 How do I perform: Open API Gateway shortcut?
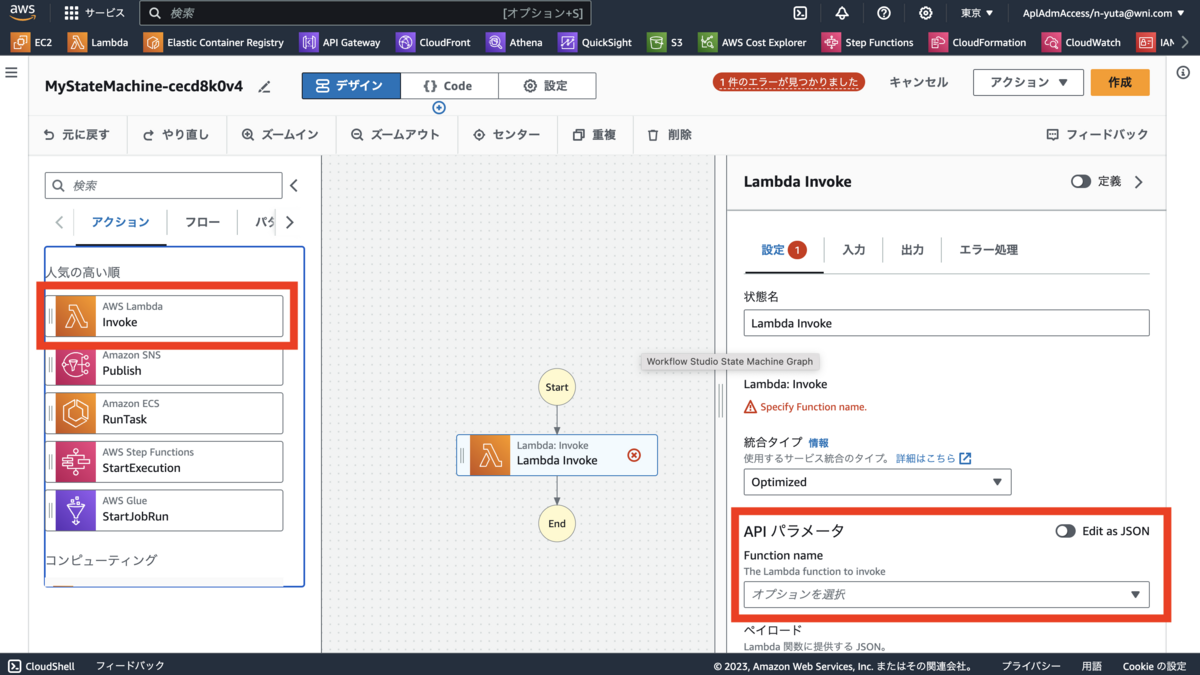pyautogui.click(x=340, y=42)
